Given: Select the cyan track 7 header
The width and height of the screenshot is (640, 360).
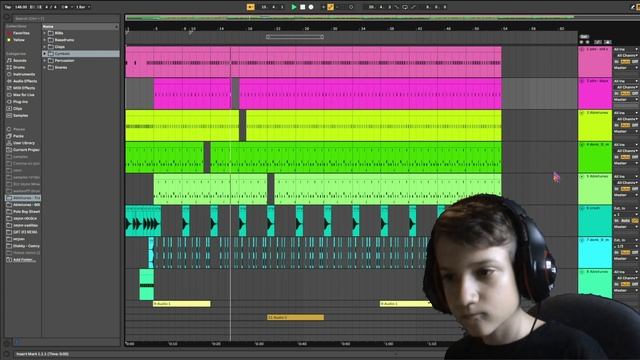Looking at the screenshot, I should coord(595,253).
